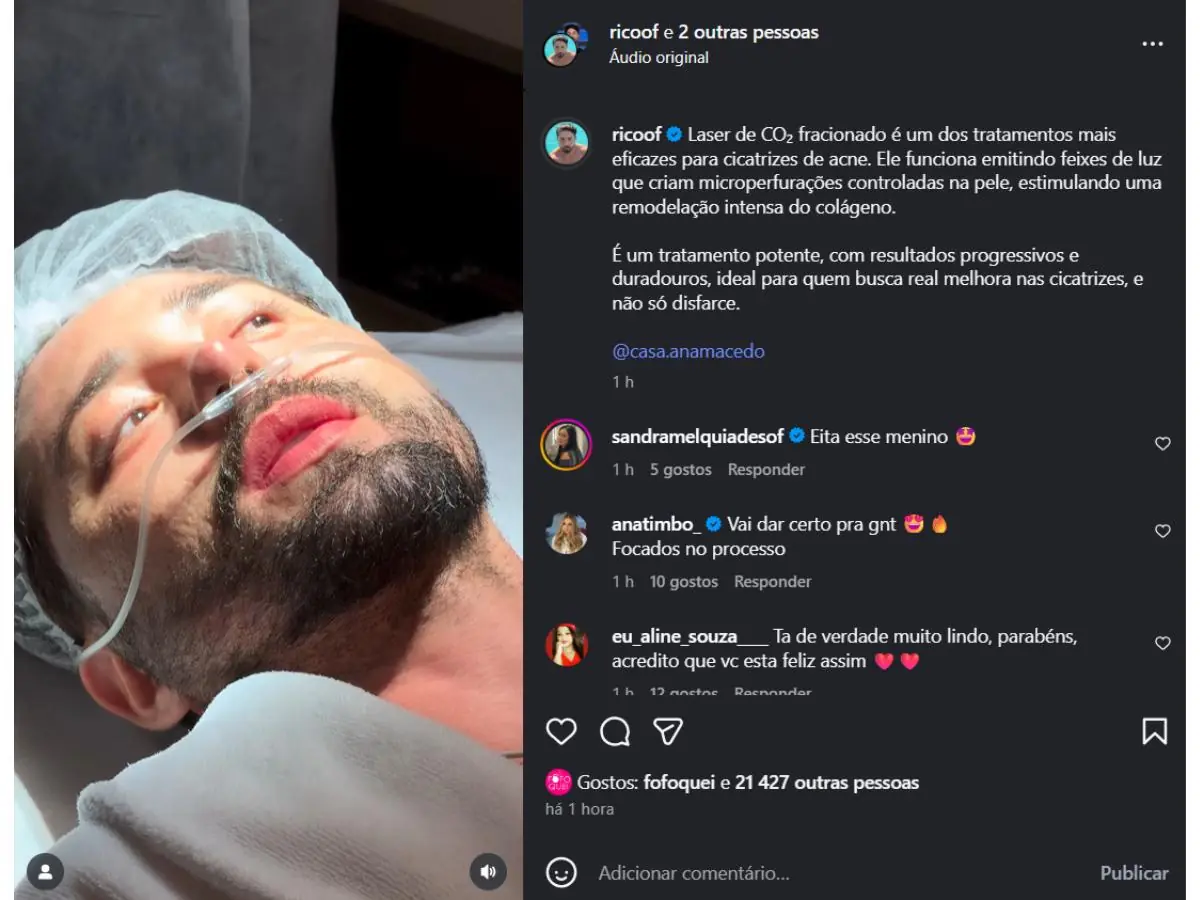Save post using the bookmark icon
Screen dimensions: 1200x900
tap(1154, 732)
